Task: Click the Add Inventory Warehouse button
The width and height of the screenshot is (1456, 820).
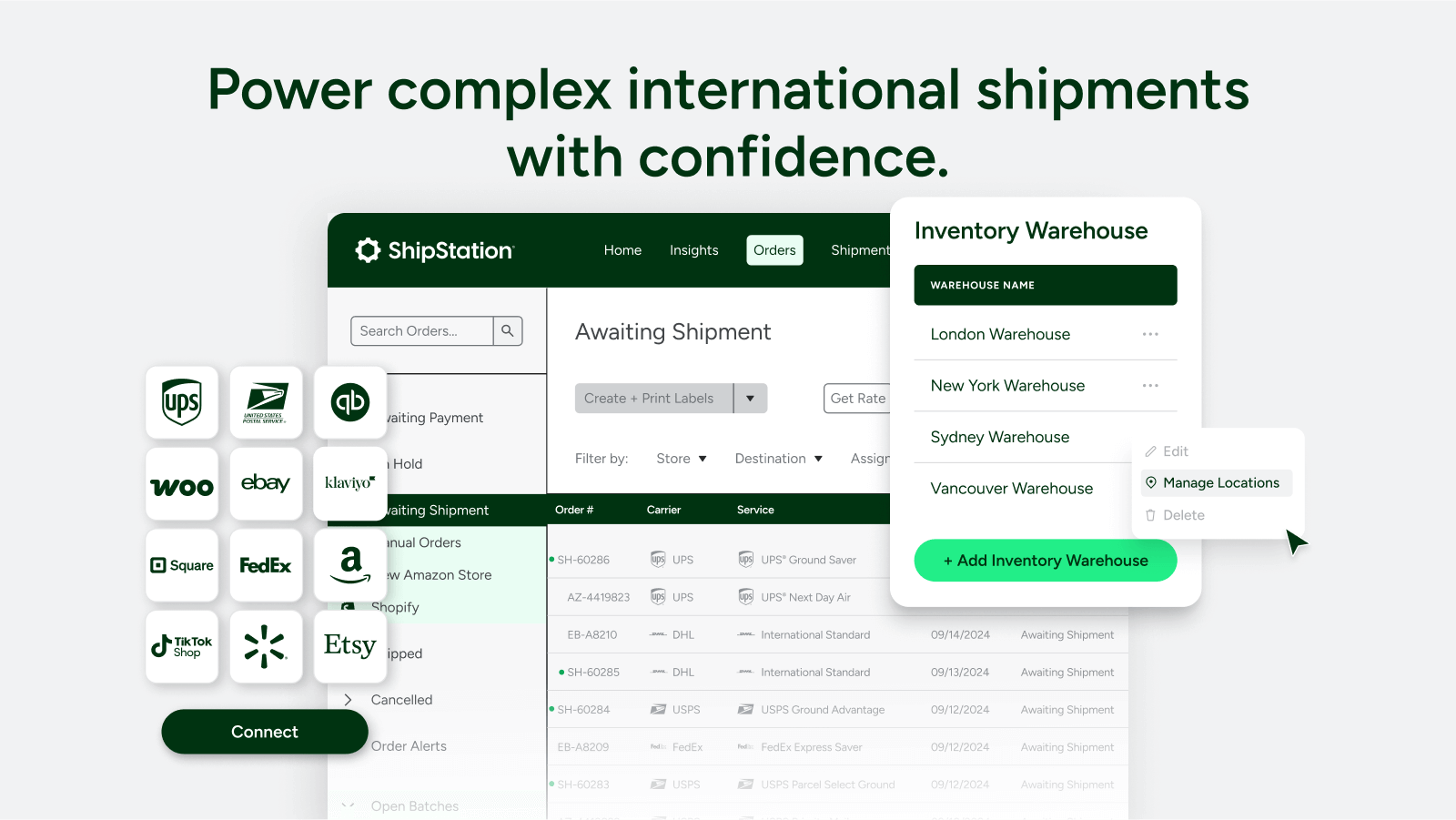Action: pos(1045,561)
